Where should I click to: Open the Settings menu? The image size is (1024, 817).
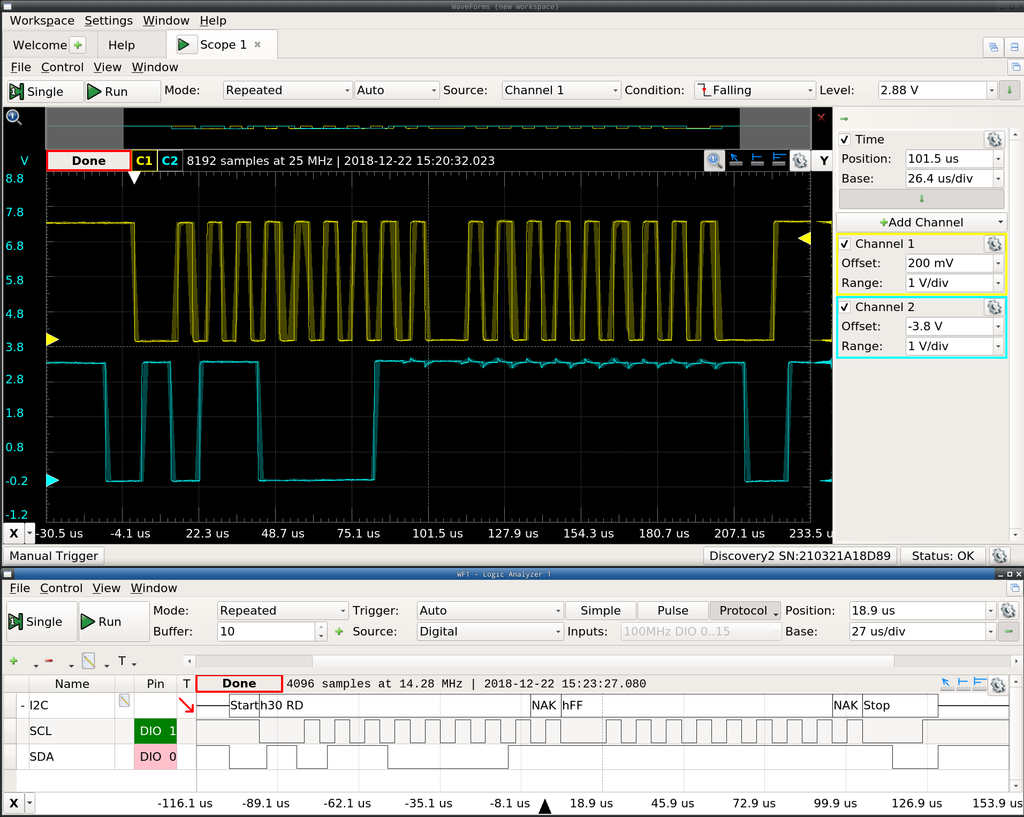pos(108,20)
